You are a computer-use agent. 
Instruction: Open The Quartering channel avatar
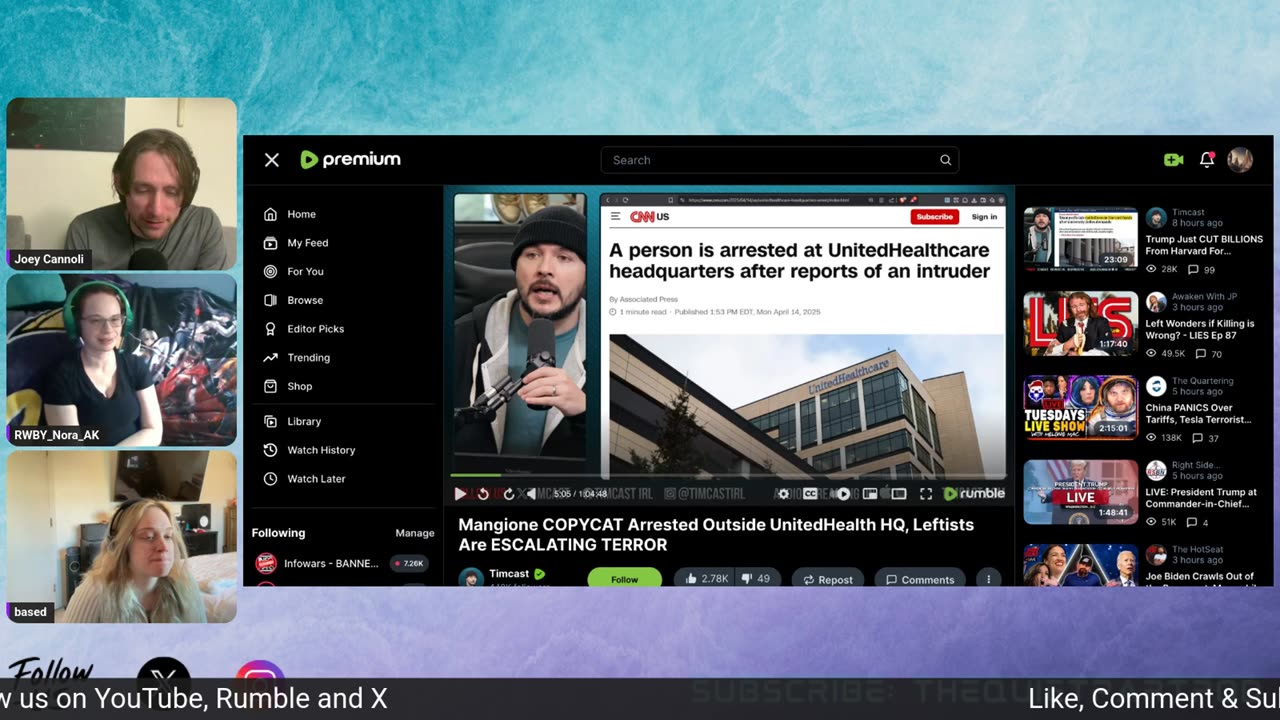(1156, 386)
